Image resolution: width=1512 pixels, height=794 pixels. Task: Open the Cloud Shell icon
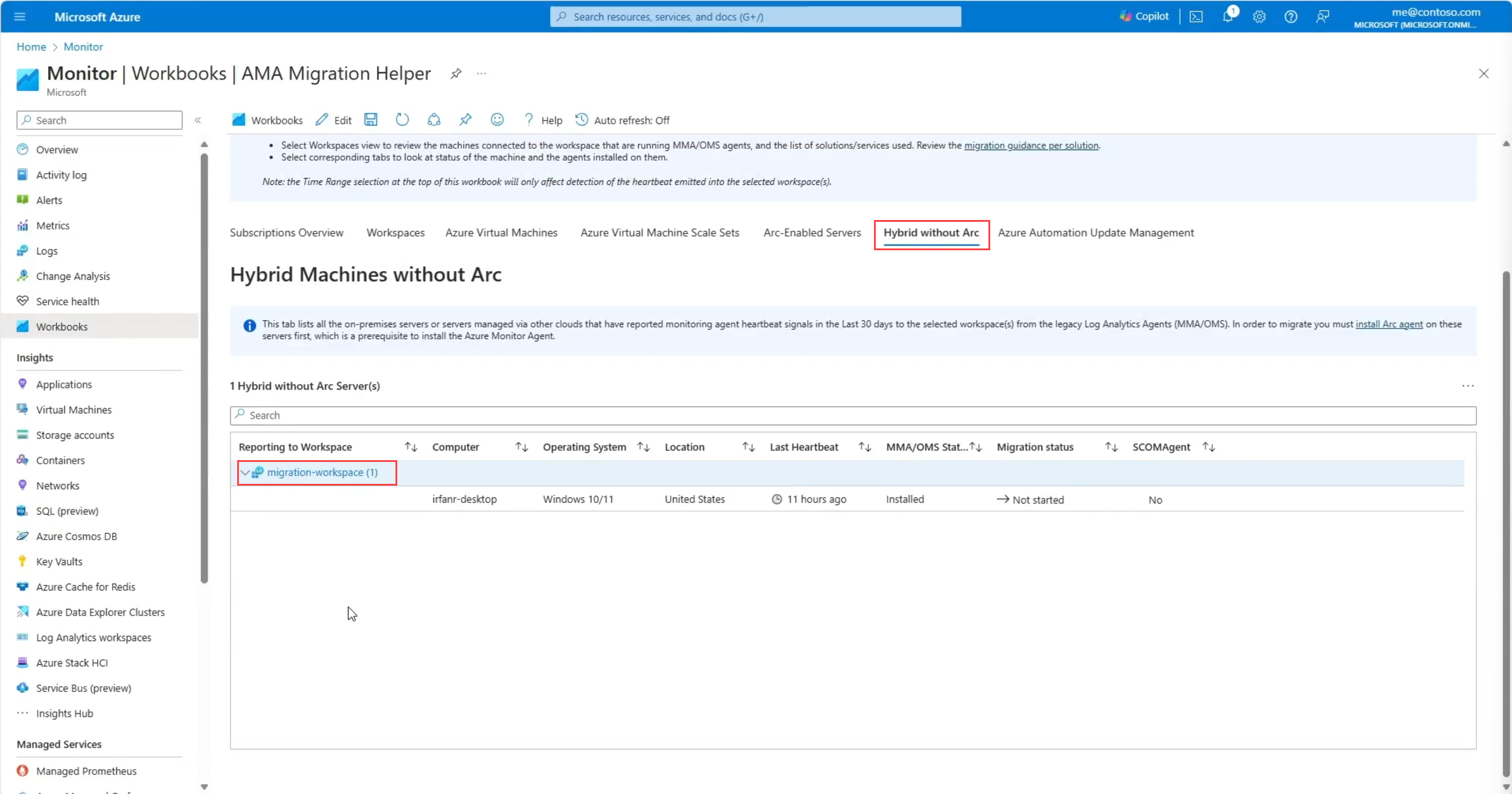[x=1196, y=17]
